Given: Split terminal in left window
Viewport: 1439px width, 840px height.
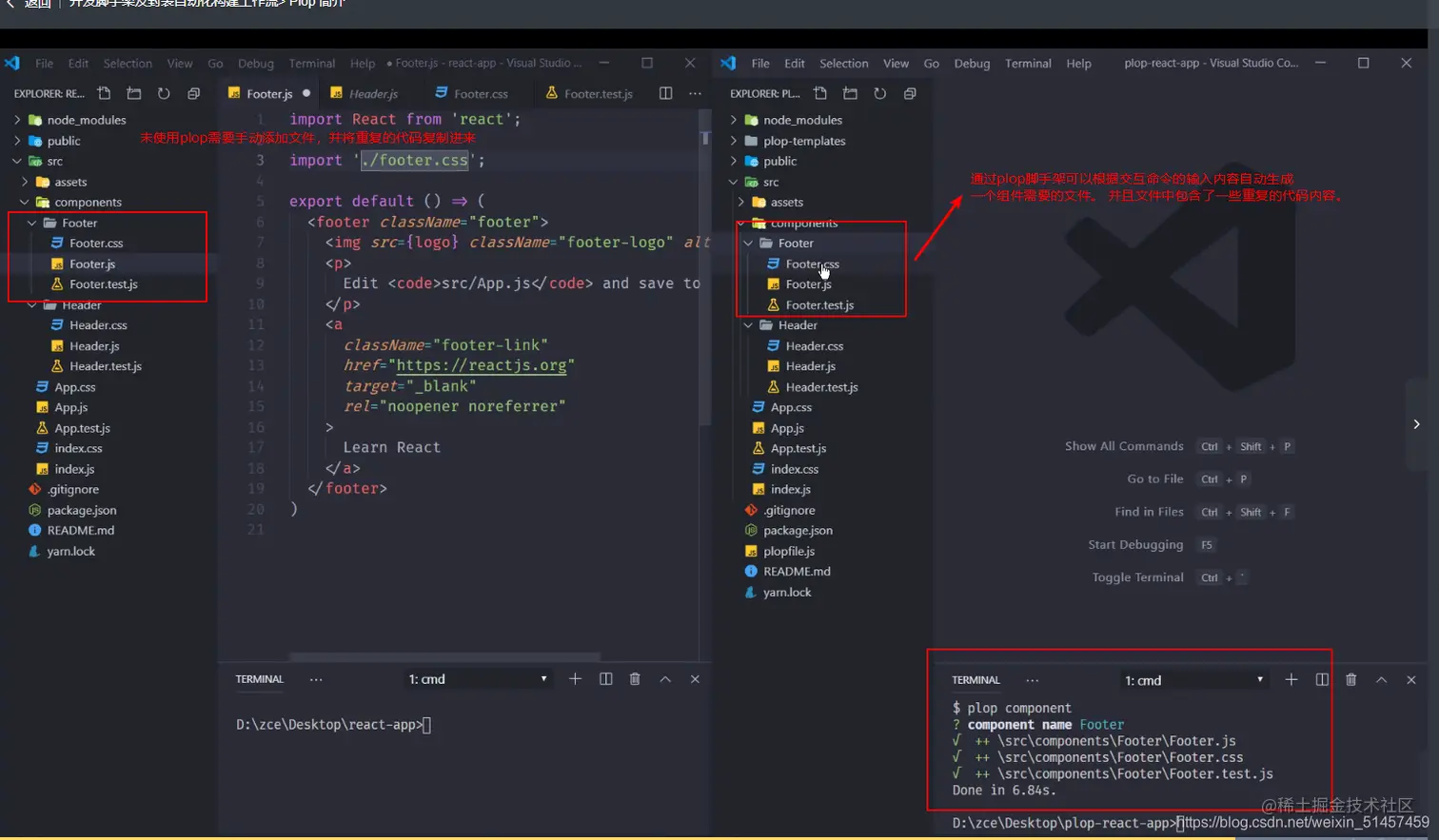Looking at the screenshot, I should coord(605,678).
